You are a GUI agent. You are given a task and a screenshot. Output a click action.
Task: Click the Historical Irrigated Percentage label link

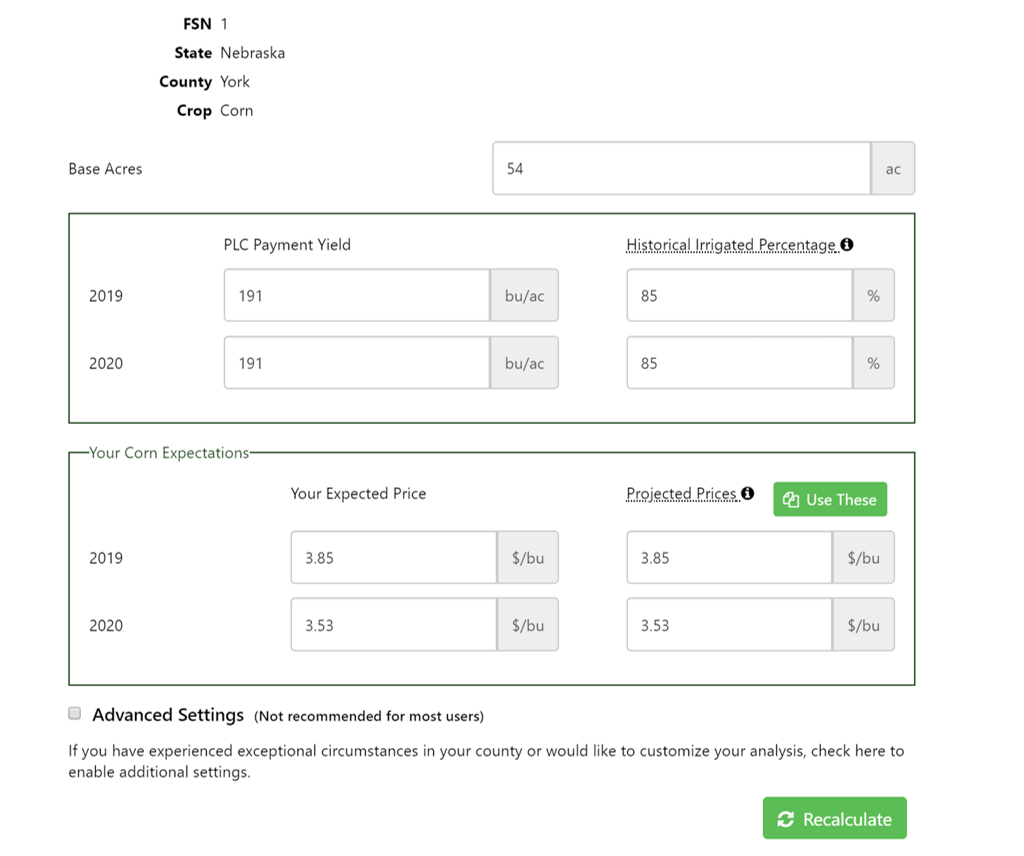coord(732,245)
